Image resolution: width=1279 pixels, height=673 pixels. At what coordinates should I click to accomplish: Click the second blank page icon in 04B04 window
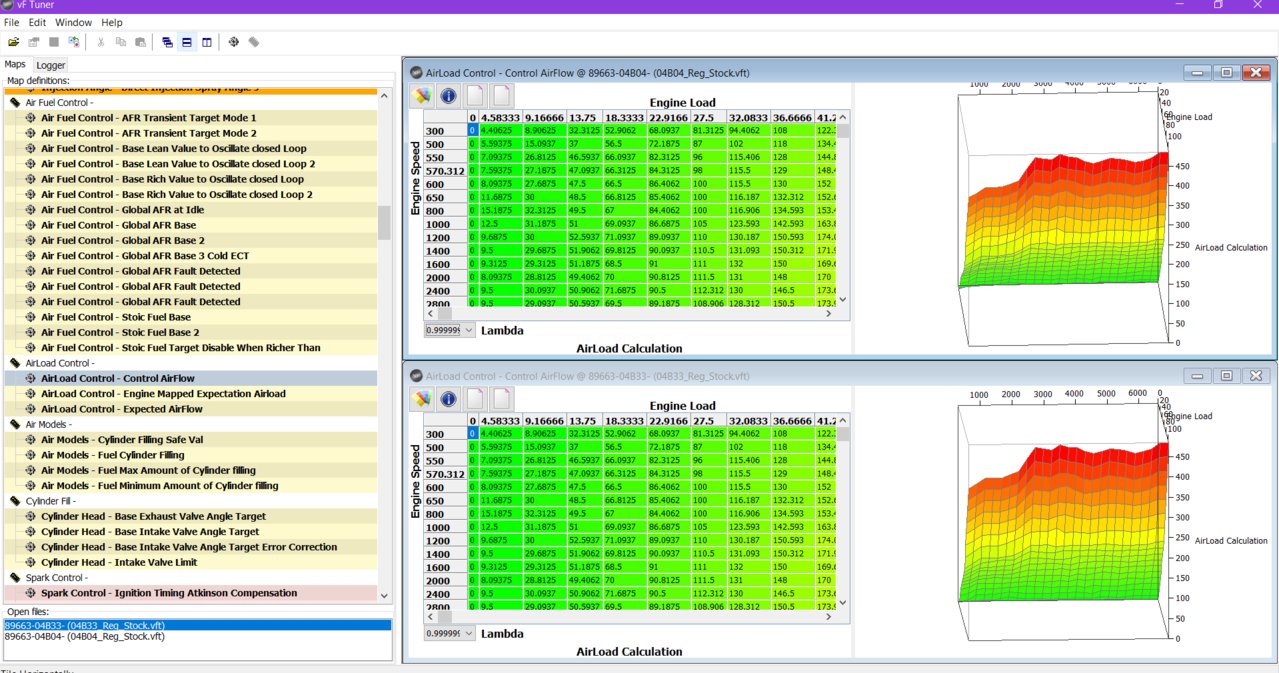502,95
